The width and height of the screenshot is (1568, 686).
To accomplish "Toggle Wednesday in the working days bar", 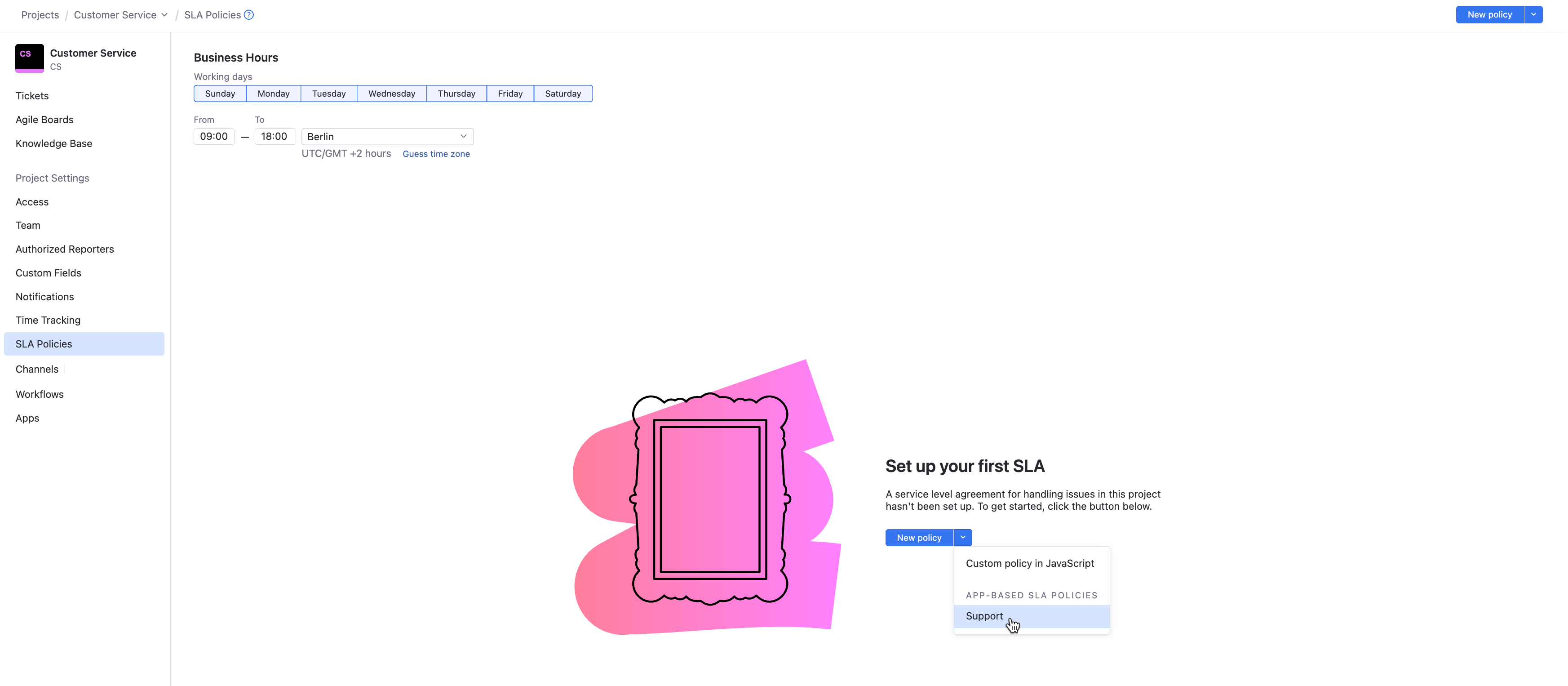I will (391, 93).
